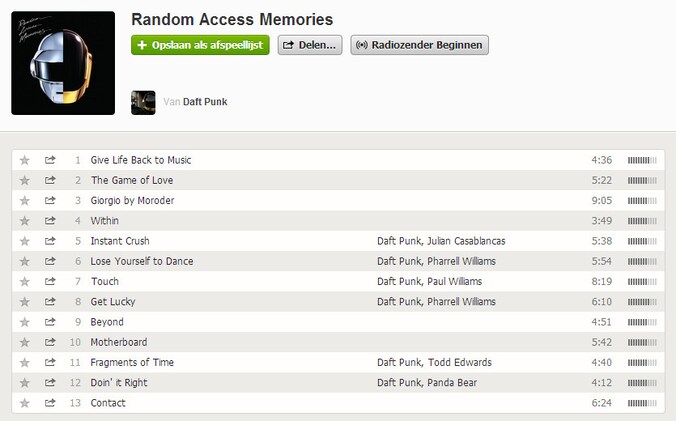Click Pharrell Williams on Lose Yourself to Dance
676x421 pixels.
click(461, 261)
